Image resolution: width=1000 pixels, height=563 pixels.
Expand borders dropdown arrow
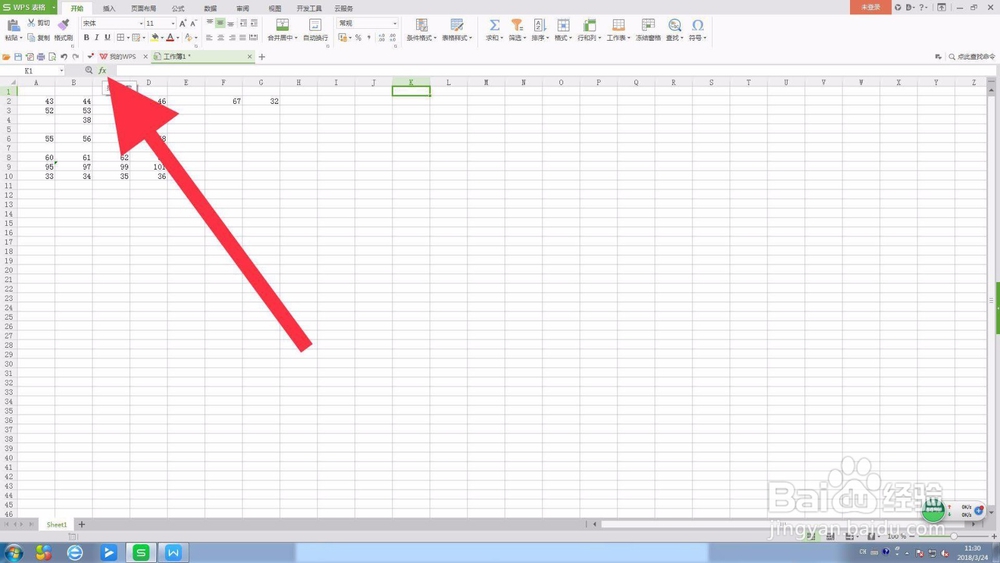(128, 38)
